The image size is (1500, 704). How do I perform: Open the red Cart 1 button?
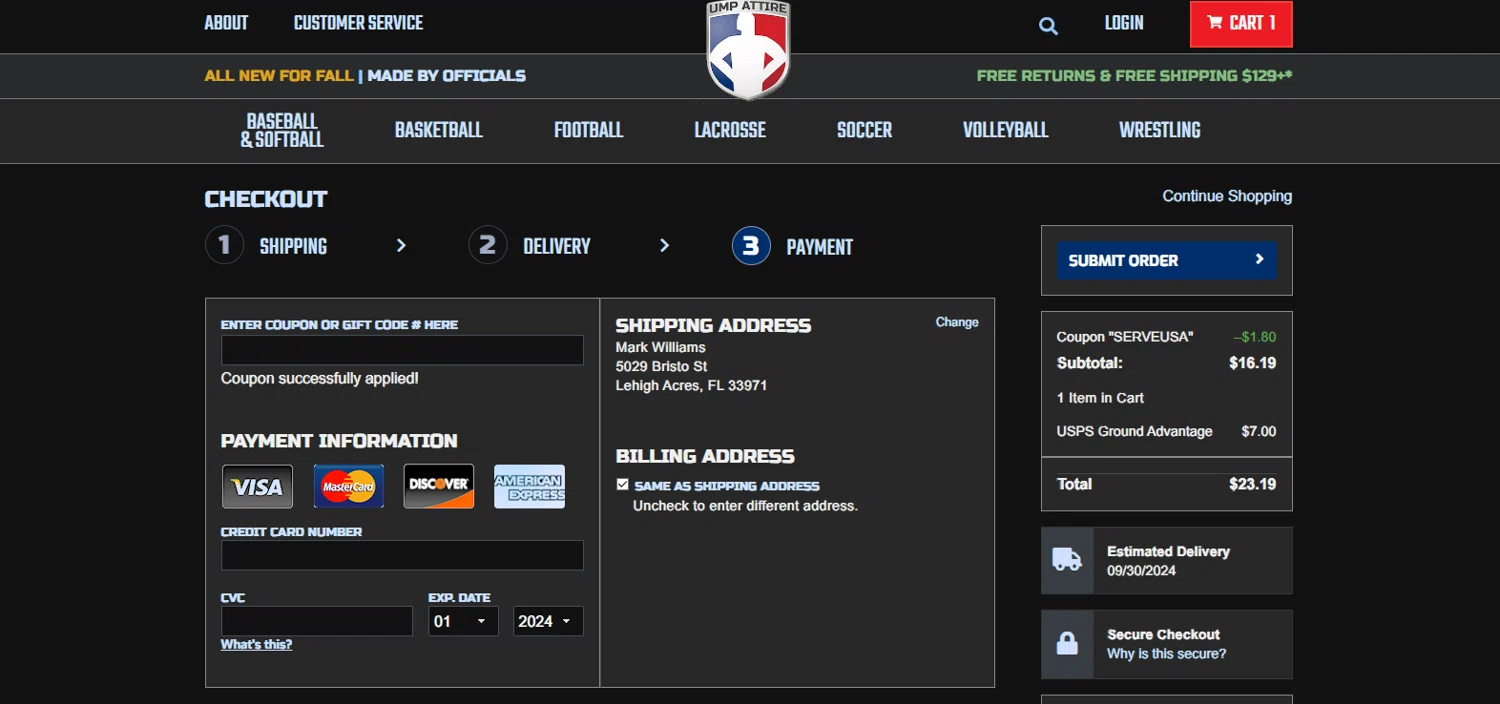click(x=1241, y=24)
